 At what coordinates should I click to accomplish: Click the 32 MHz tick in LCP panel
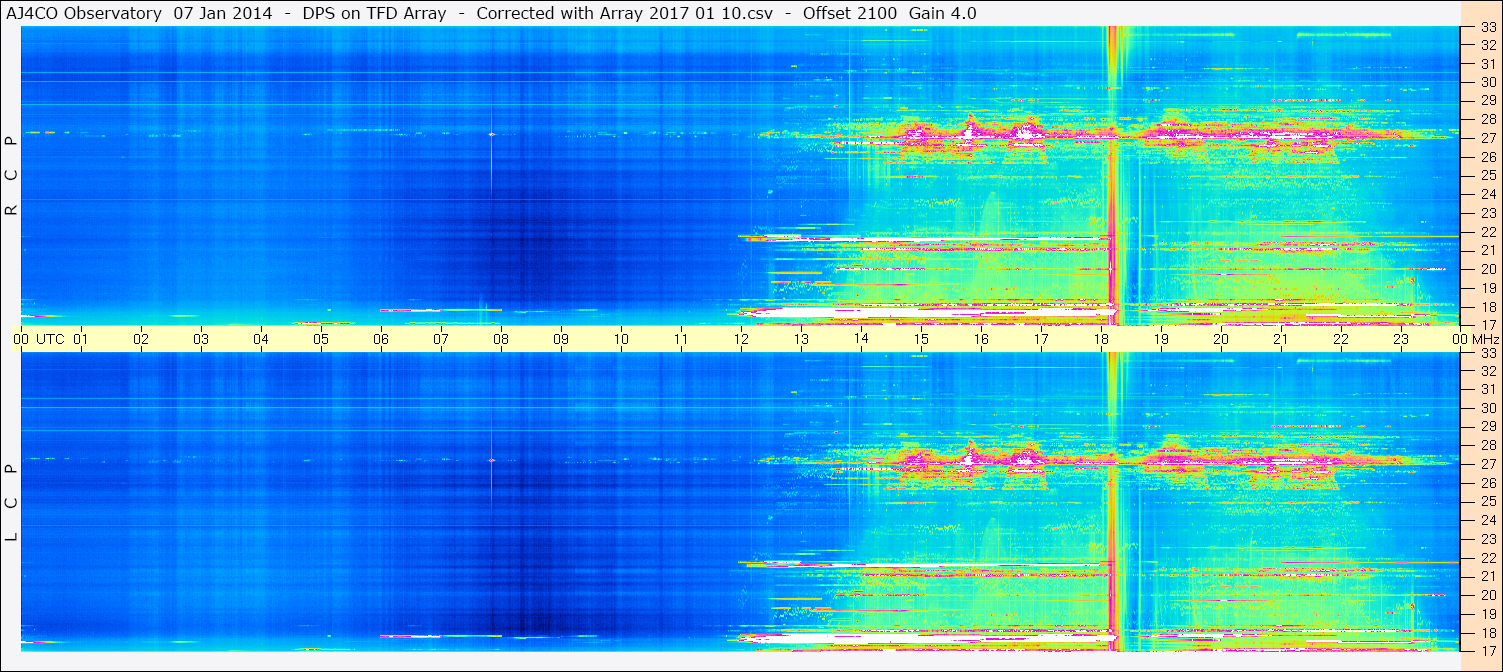point(1487,371)
